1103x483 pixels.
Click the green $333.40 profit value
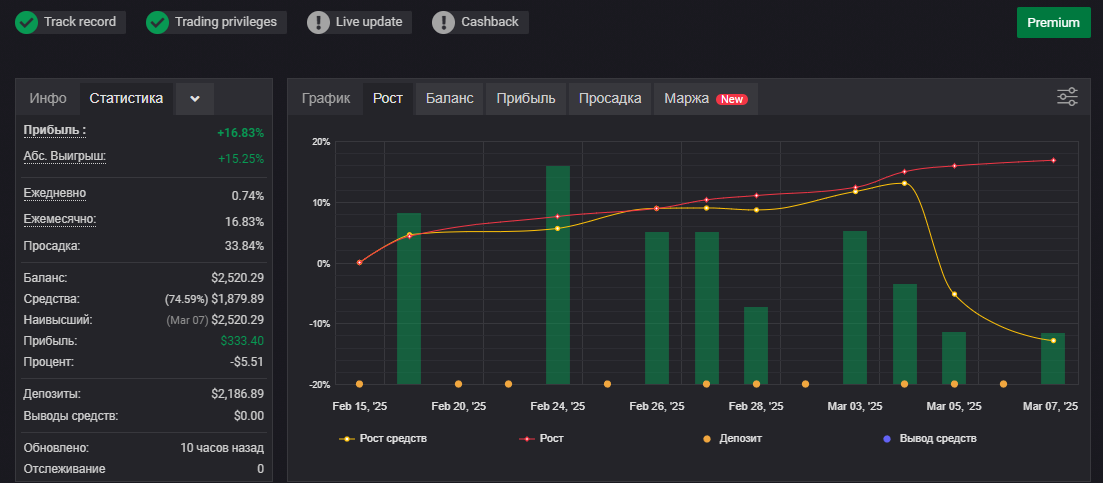pyautogui.click(x=243, y=341)
